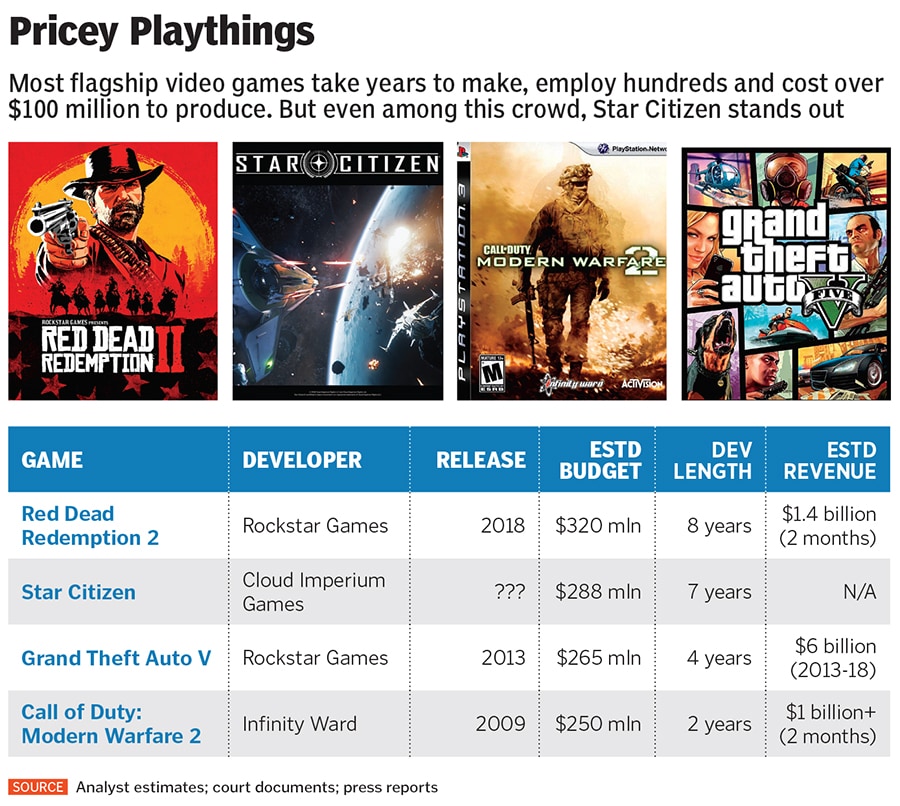Click the Star Citizen row title
This screenshot has height=806, width=900.
coord(78,592)
